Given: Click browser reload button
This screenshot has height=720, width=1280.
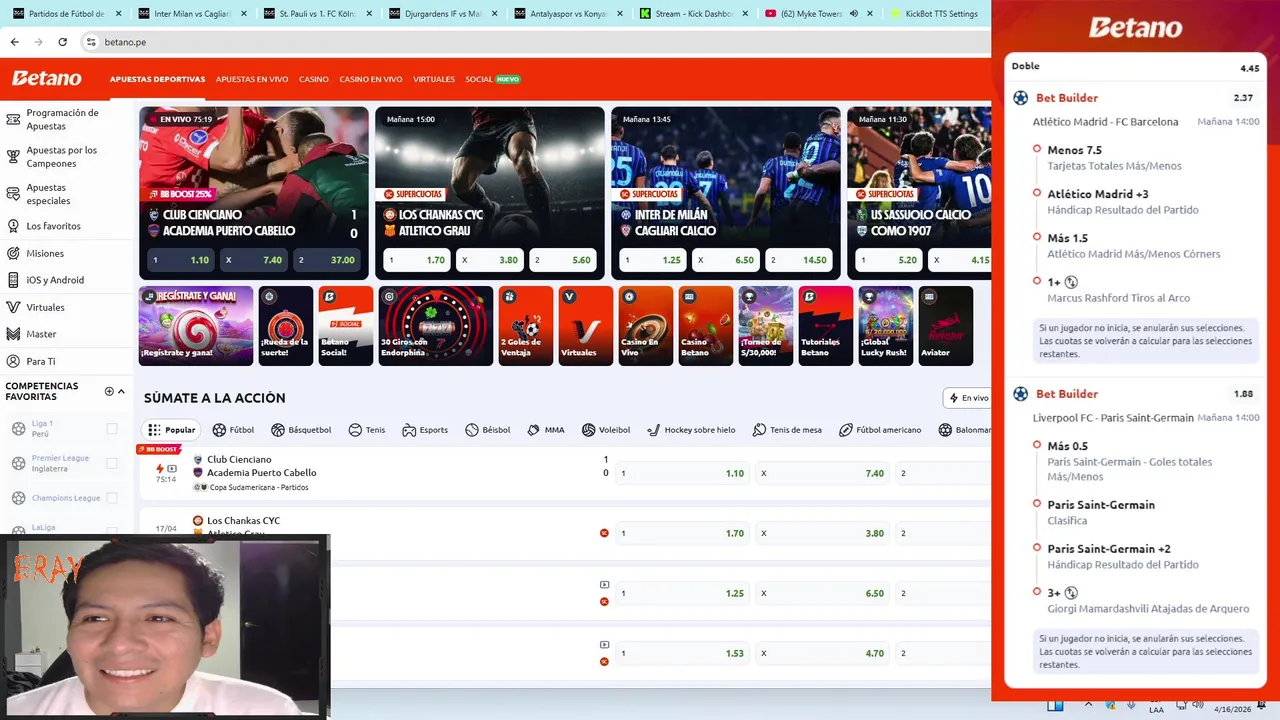Looking at the screenshot, I should pos(62,42).
